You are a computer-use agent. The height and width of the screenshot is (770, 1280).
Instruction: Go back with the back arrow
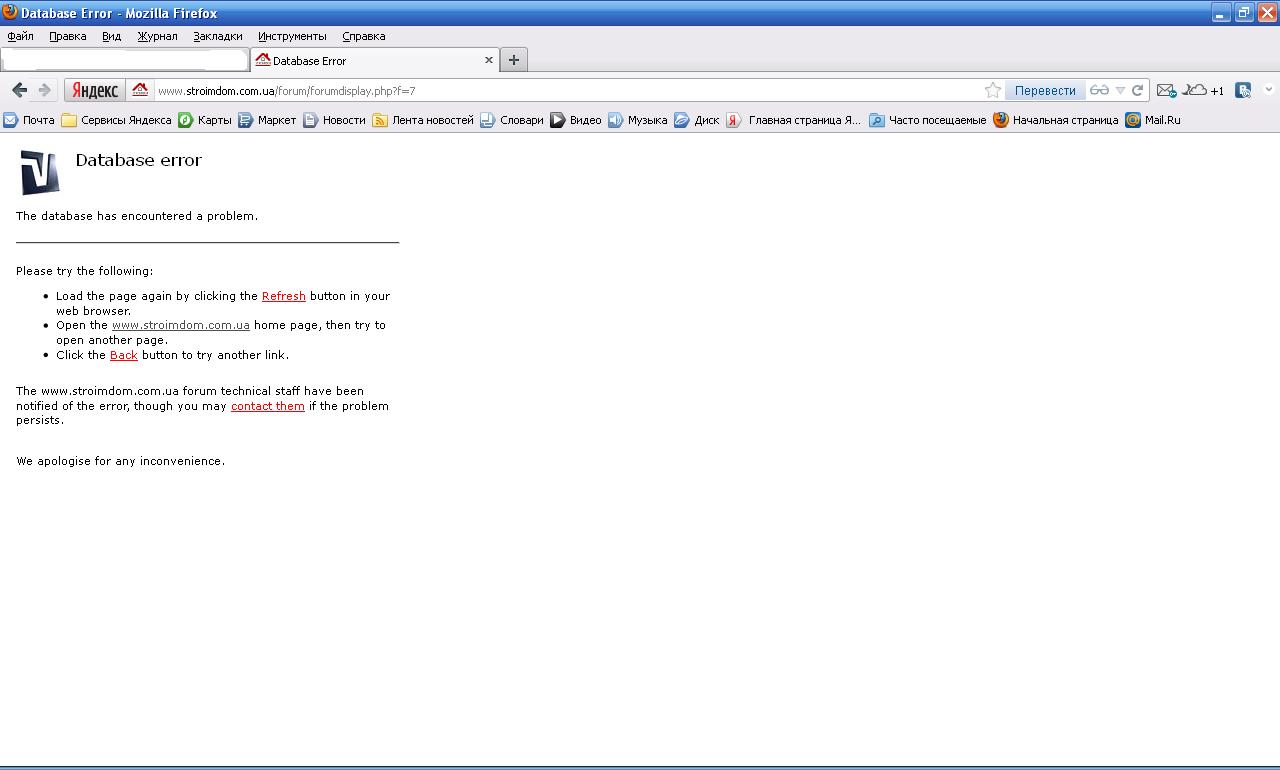[x=19, y=90]
